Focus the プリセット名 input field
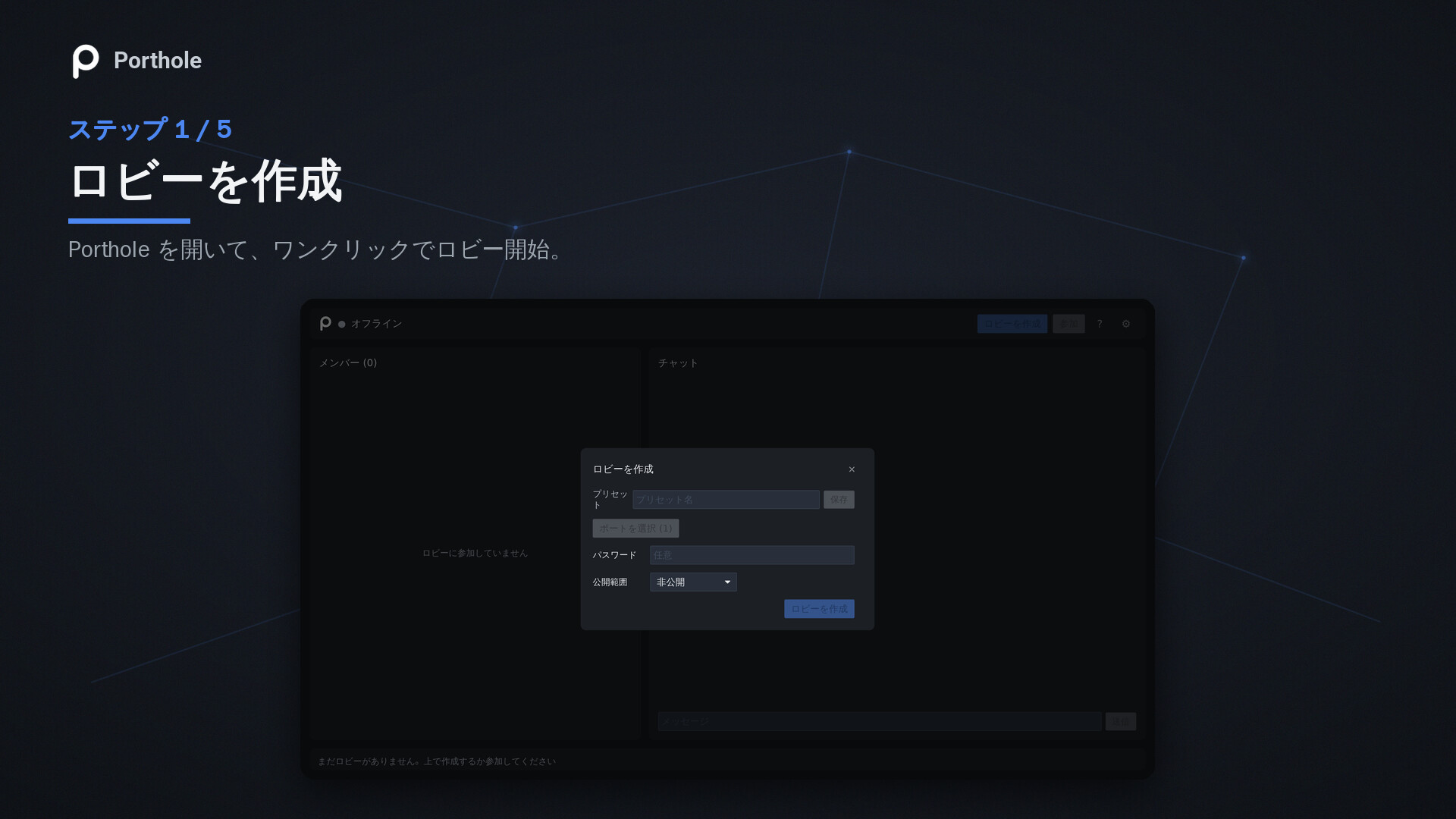This screenshot has width=1456, height=819. pyautogui.click(x=726, y=500)
